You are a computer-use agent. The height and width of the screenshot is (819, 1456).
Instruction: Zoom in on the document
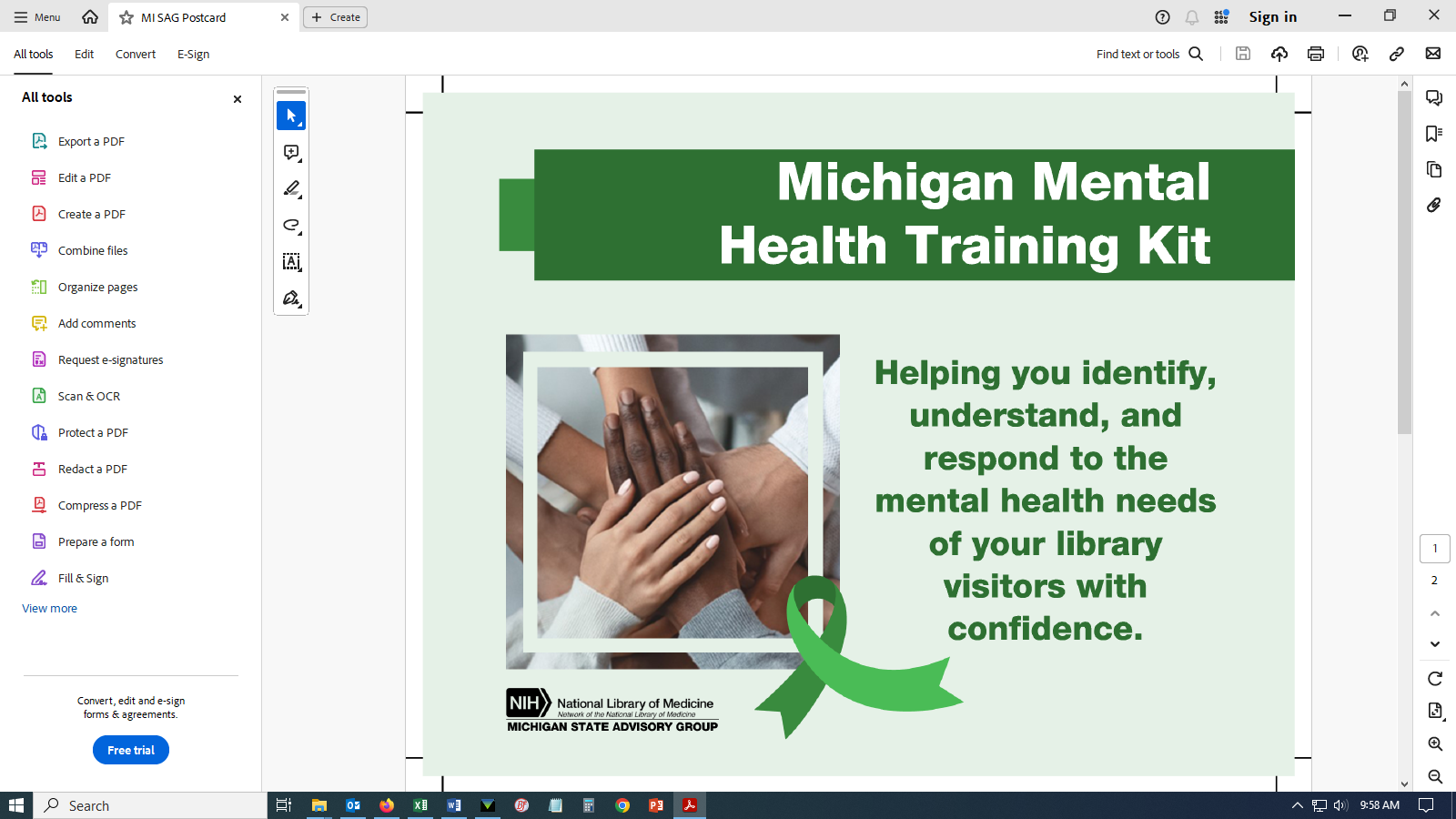tap(1435, 744)
